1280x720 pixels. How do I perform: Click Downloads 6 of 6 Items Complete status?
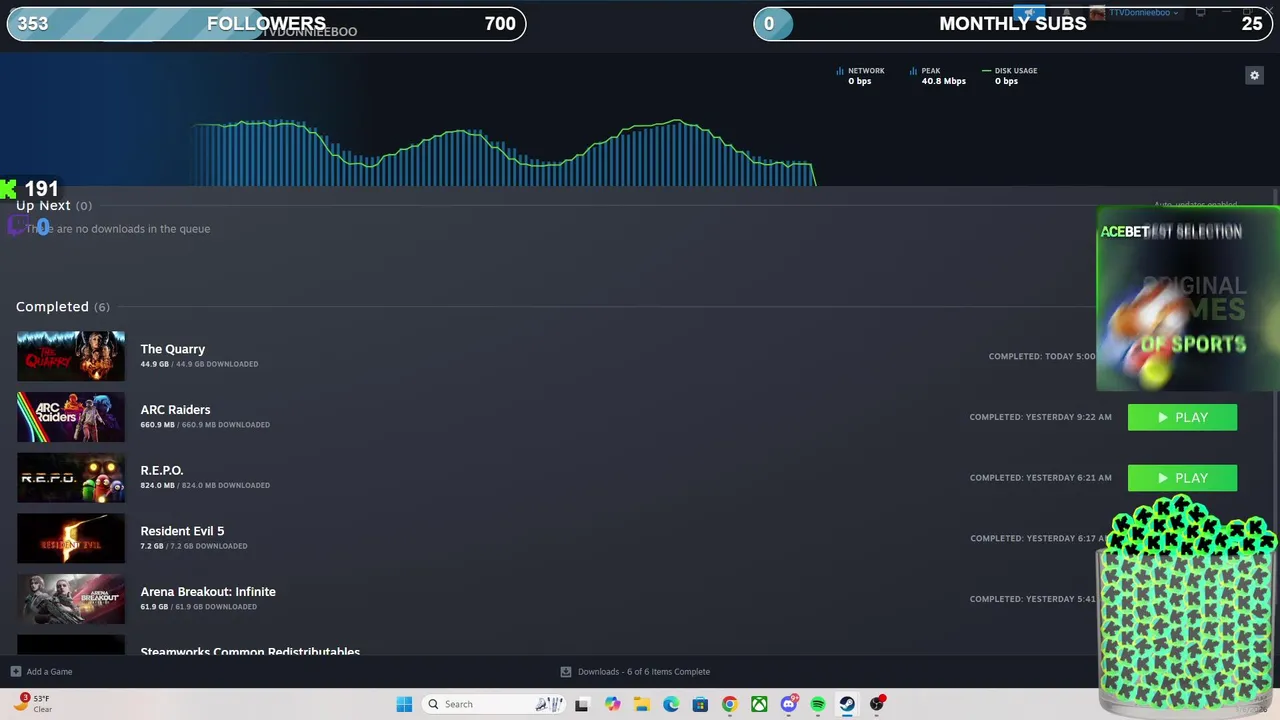point(644,672)
